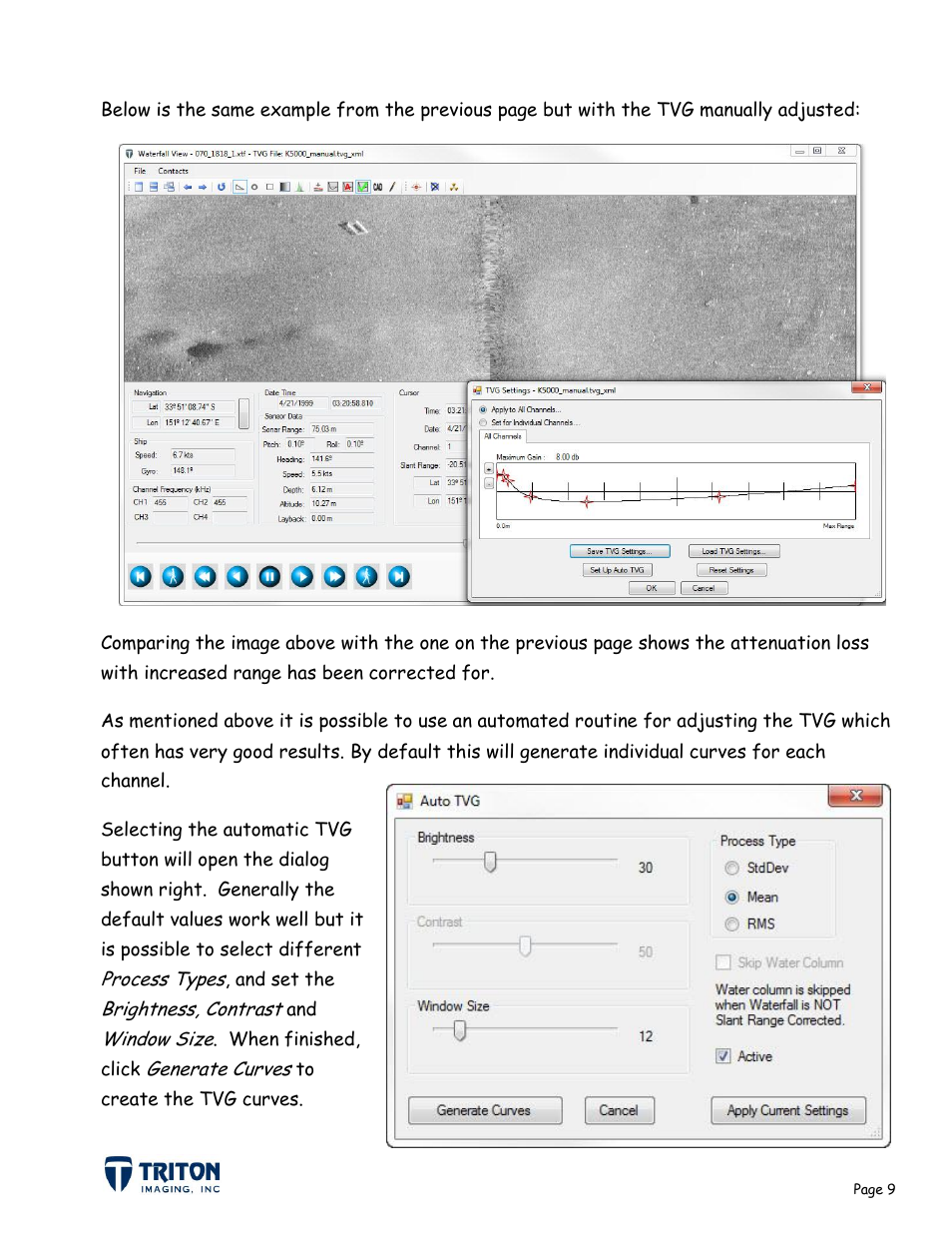Image resolution: width=952 pixels, height=1233 pixels.
Task: Select Mean process type
Action: point(731,897)
